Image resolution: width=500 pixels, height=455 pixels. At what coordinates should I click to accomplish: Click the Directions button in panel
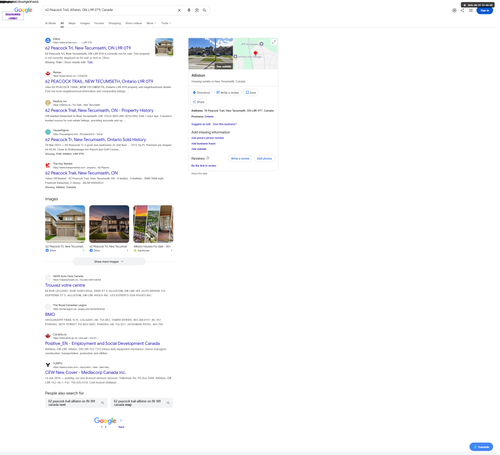pyautogui.click(x=201, y=93)
